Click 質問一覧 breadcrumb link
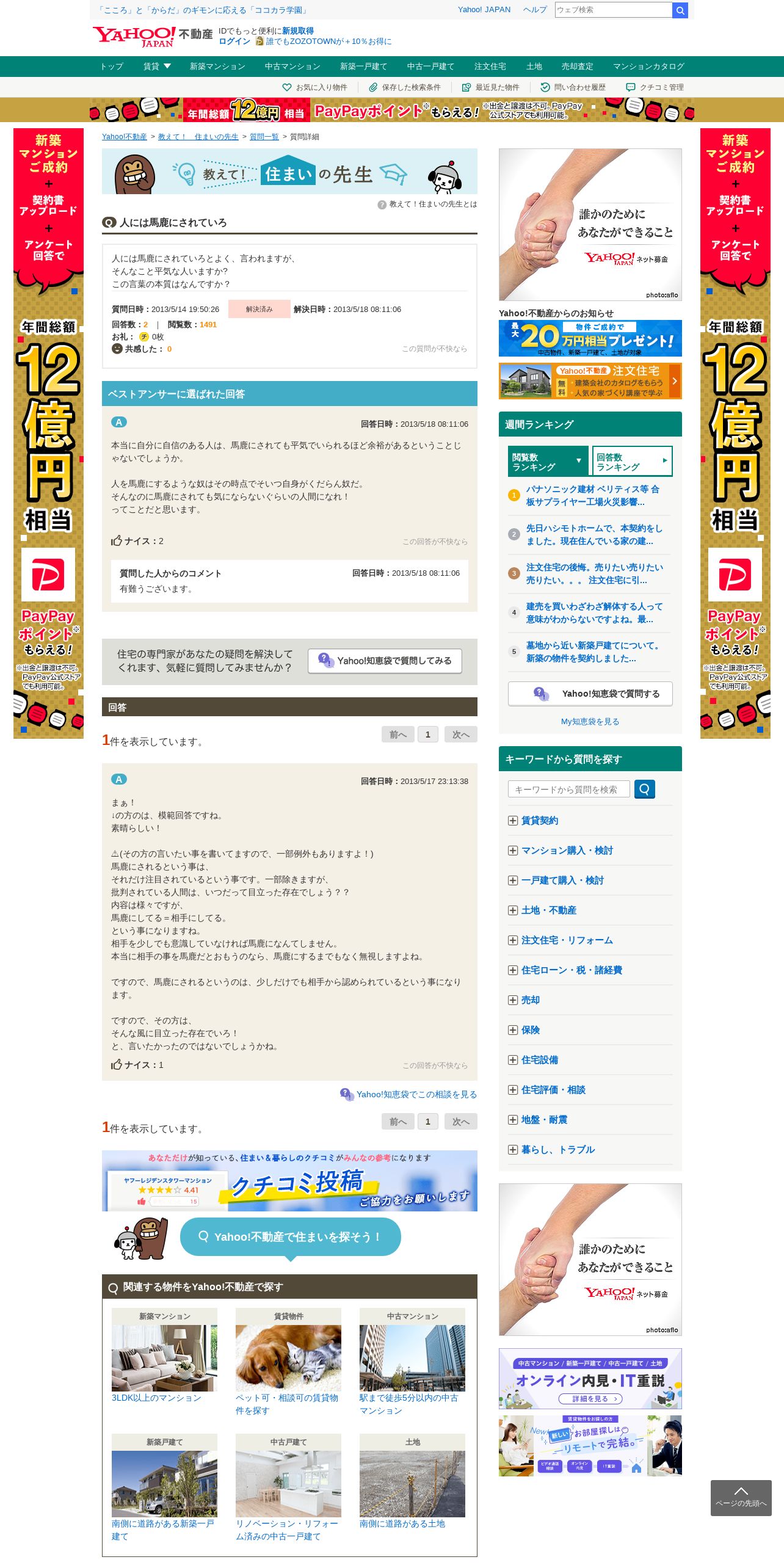Screen dimensions: 784x1568 pyautogui.click(x=264, y=137)
